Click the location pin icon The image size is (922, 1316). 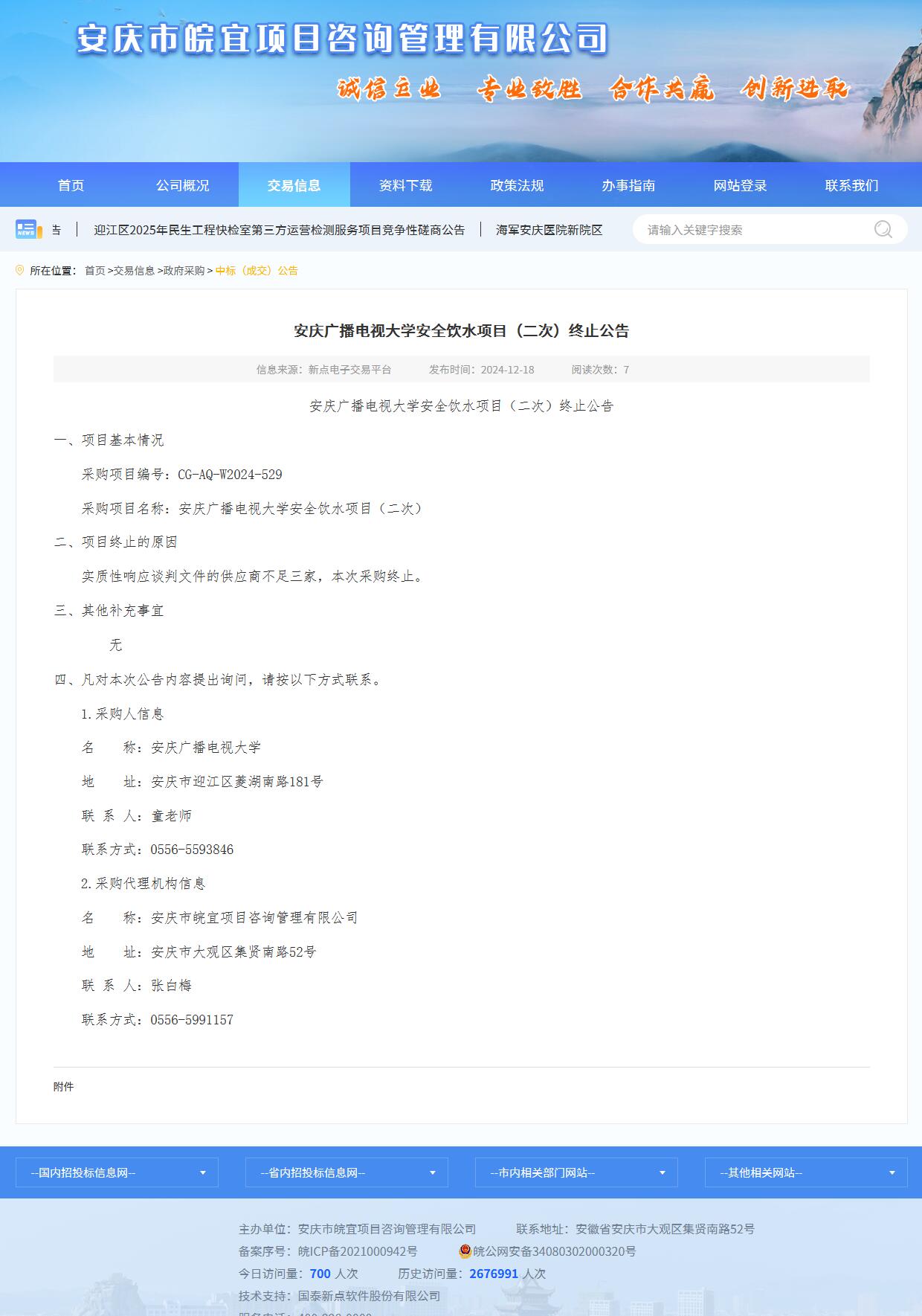[x=20, y=271]
